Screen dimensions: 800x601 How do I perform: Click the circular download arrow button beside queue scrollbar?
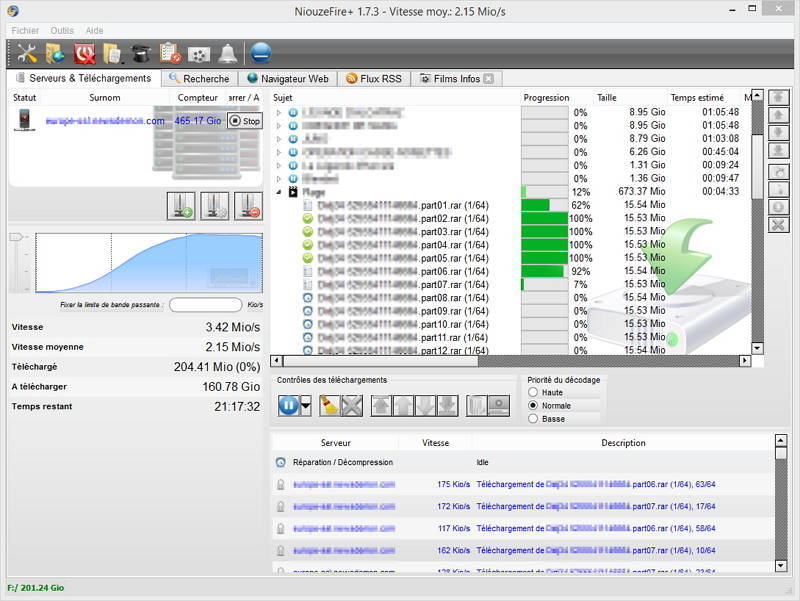tap(779, 207)
